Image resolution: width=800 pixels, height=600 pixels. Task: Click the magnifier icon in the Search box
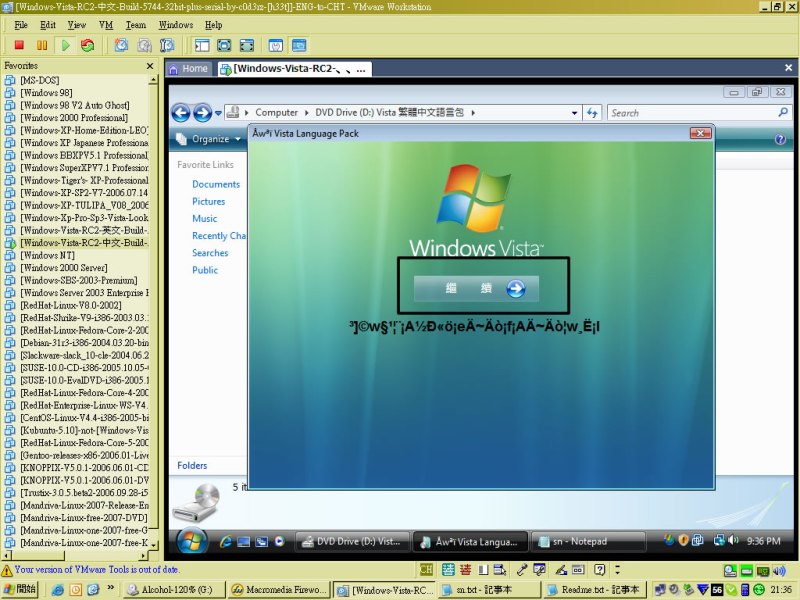pyautogui.click(x=783, y=112)
